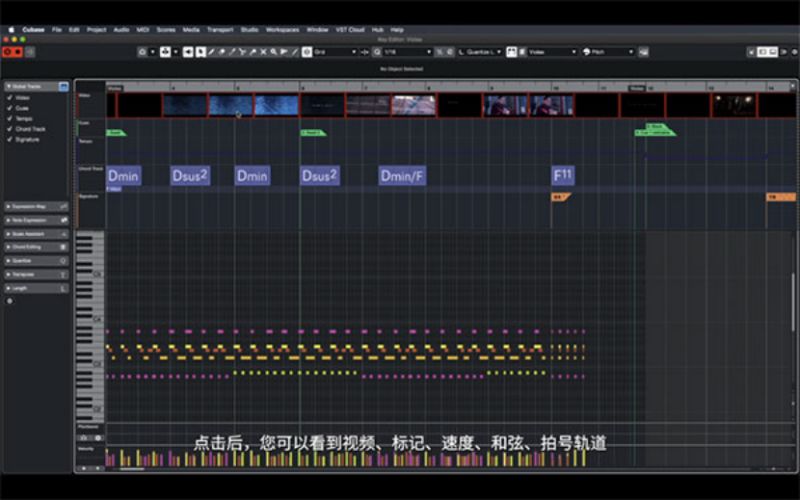This screenshot has height=500, width=800.
Task: Select the F11 chord event
Action: click(563, 176)
